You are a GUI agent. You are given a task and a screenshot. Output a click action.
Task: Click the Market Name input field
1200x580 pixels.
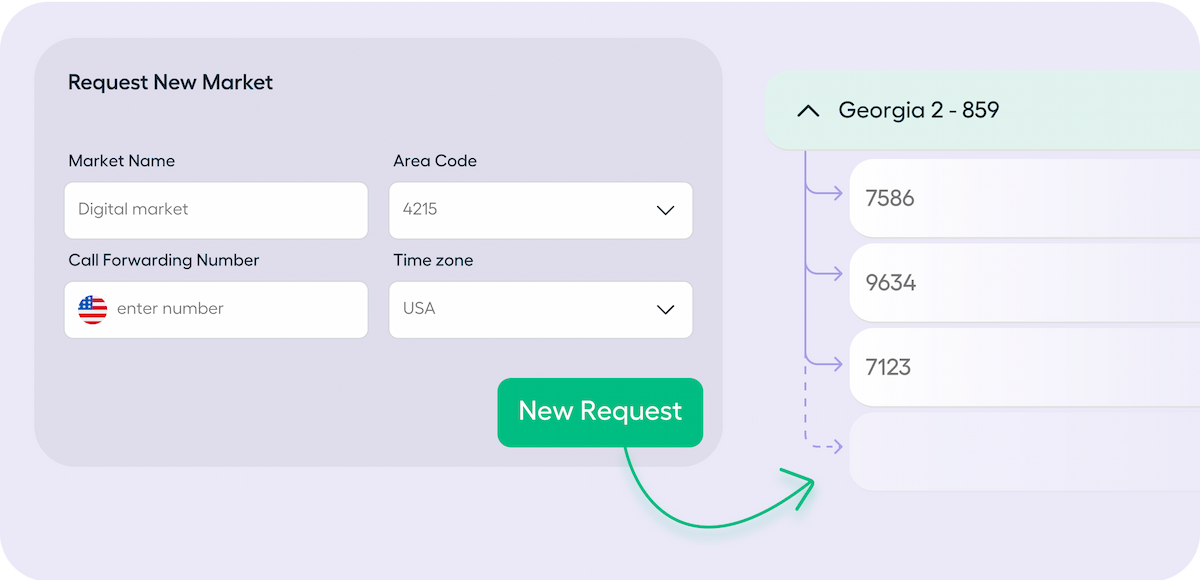tap(216, 210)
